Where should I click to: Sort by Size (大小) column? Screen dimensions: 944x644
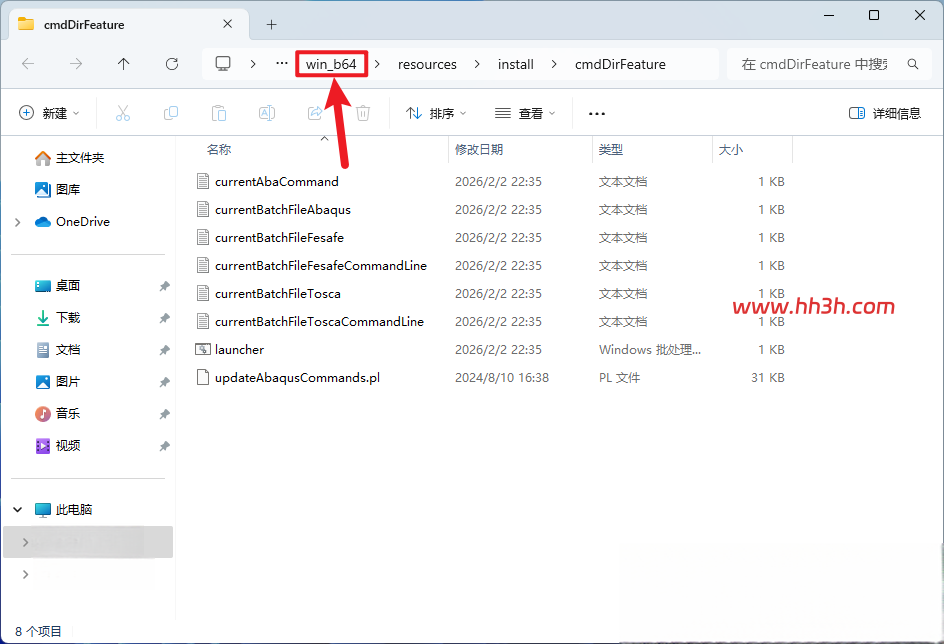pos(730,149)
